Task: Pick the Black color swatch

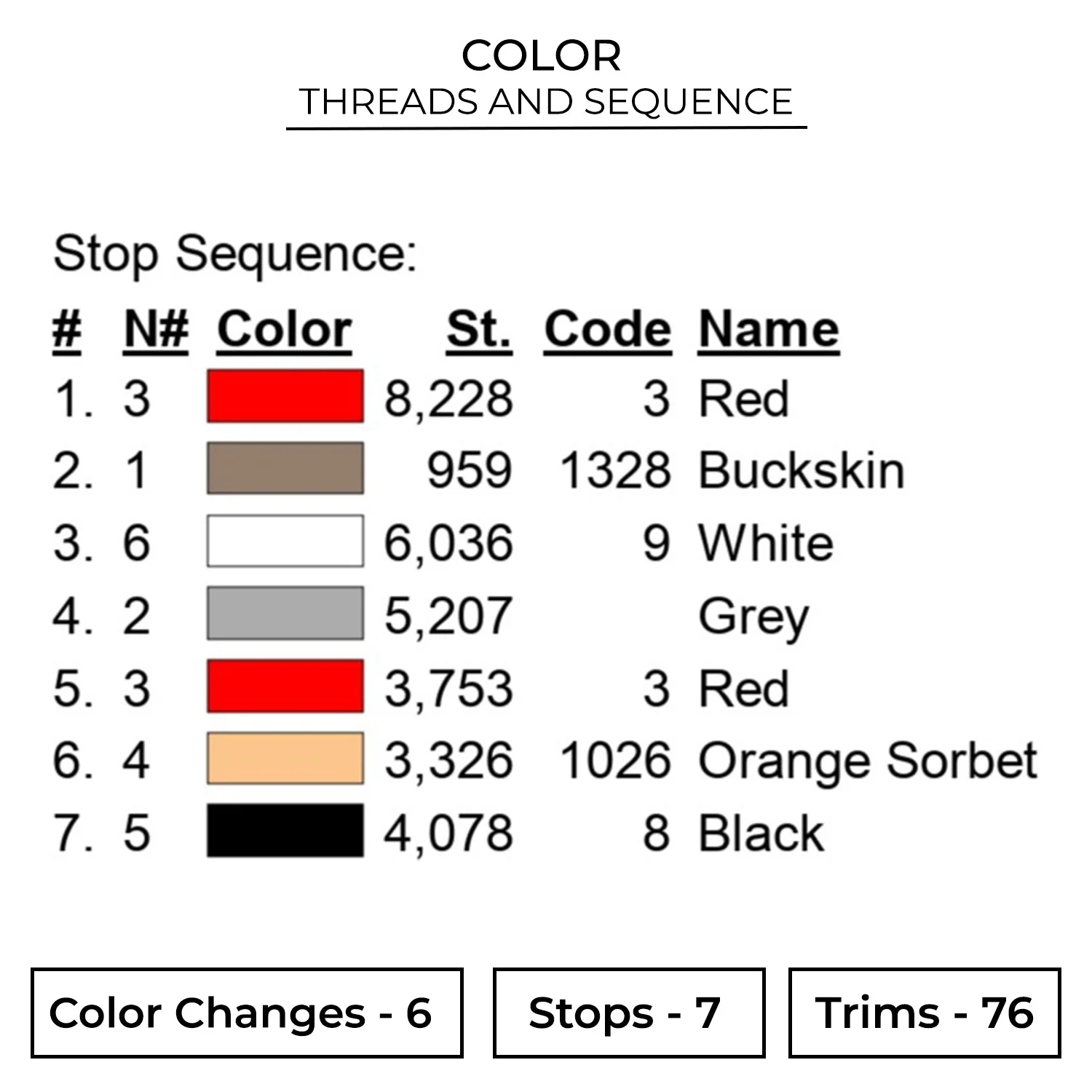Action: [285, 831]
